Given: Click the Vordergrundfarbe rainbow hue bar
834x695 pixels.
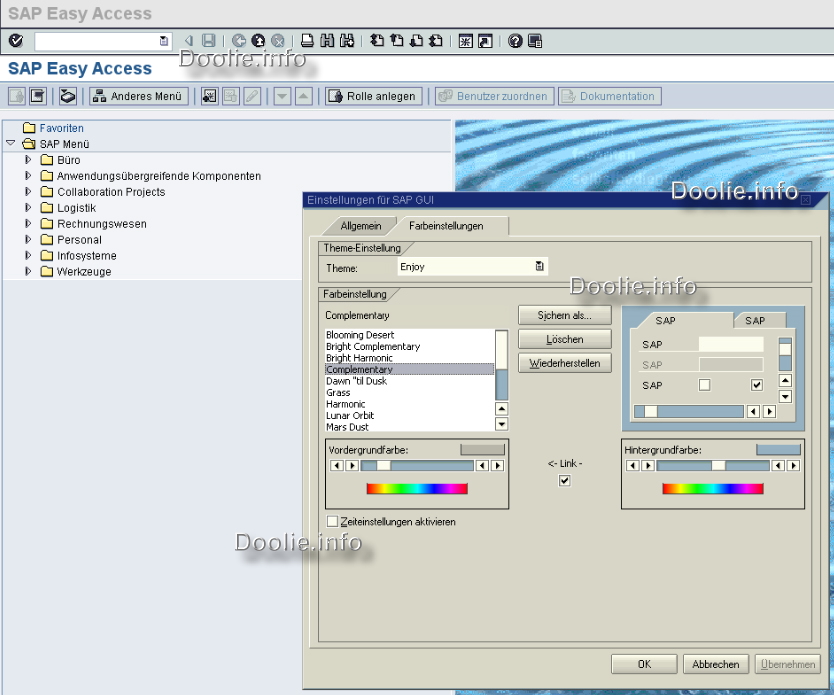Looking at the screenshot, I should tap(417, 489).
